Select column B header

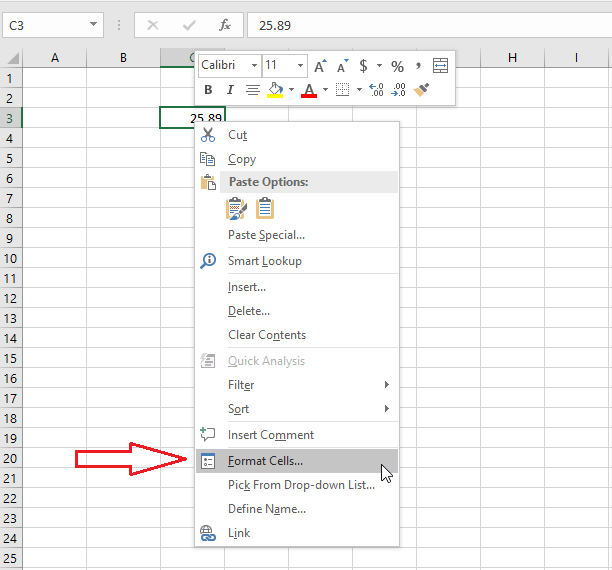pos(123,58)
